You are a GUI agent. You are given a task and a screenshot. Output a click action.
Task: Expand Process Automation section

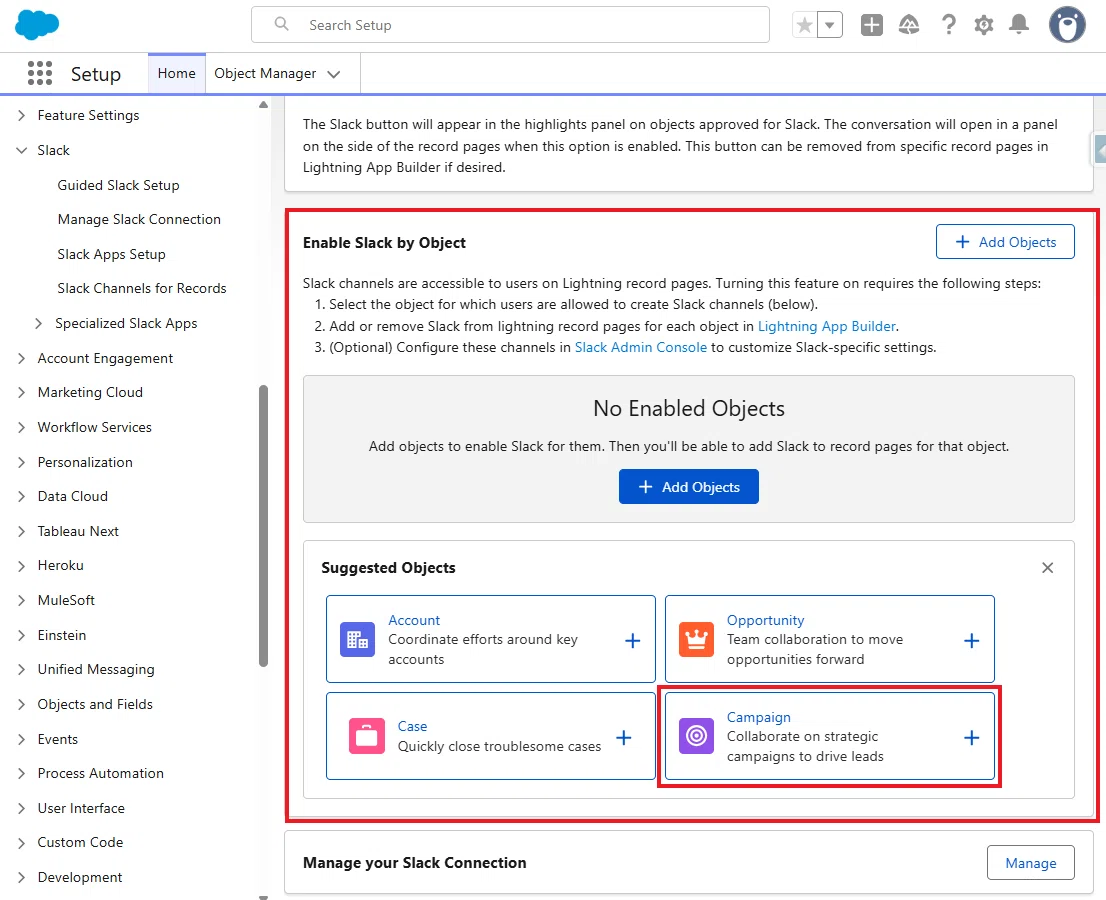[x=22, y=774]
